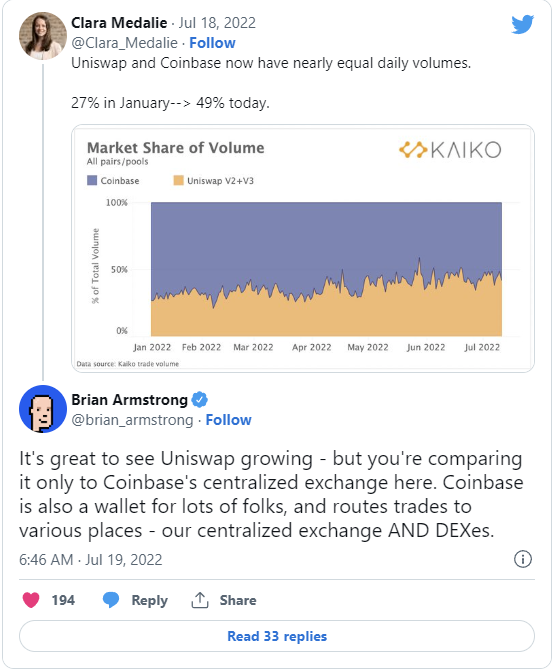Open Brian Armstrong's pixel avatar
The image size is (555, 670).
(43, 409)
